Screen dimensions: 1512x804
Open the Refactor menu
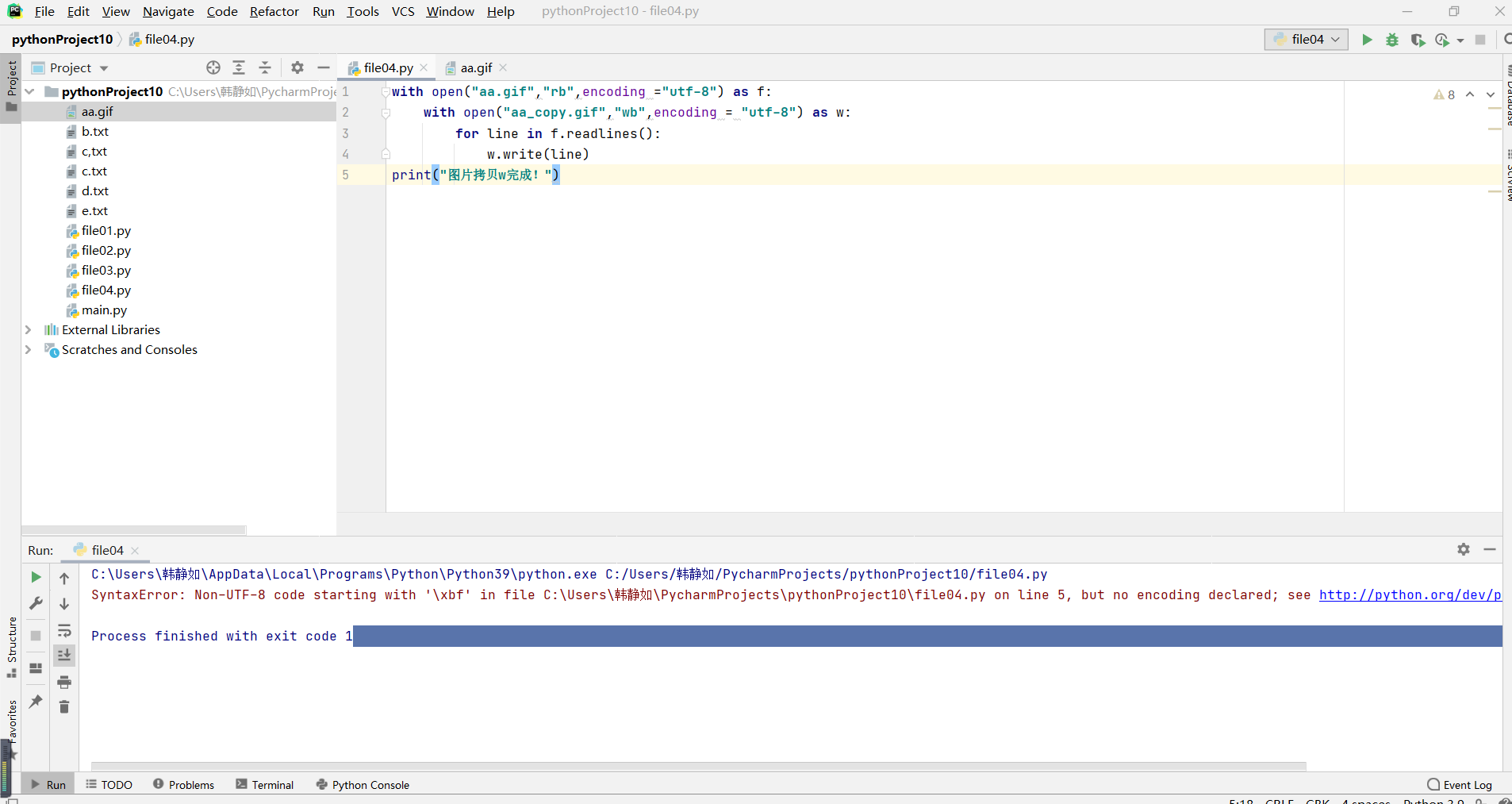[x=274, y=11]
